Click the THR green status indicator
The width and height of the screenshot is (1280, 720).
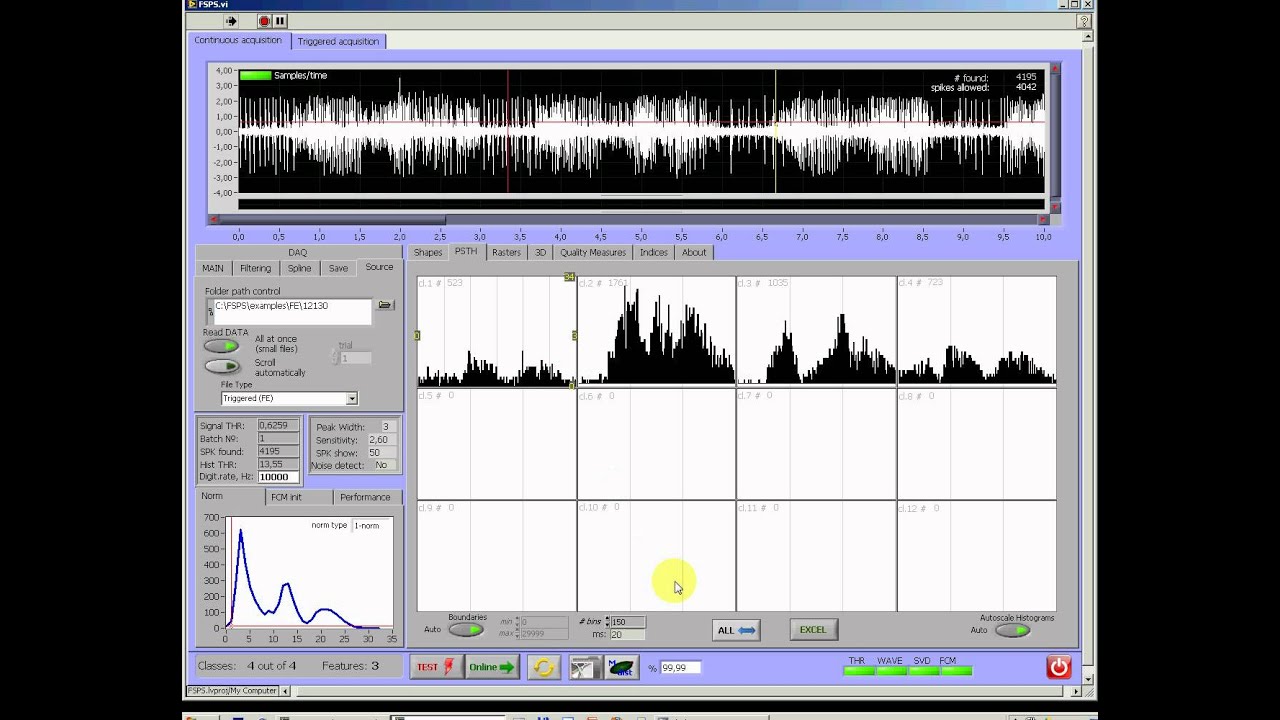[858, 671]
